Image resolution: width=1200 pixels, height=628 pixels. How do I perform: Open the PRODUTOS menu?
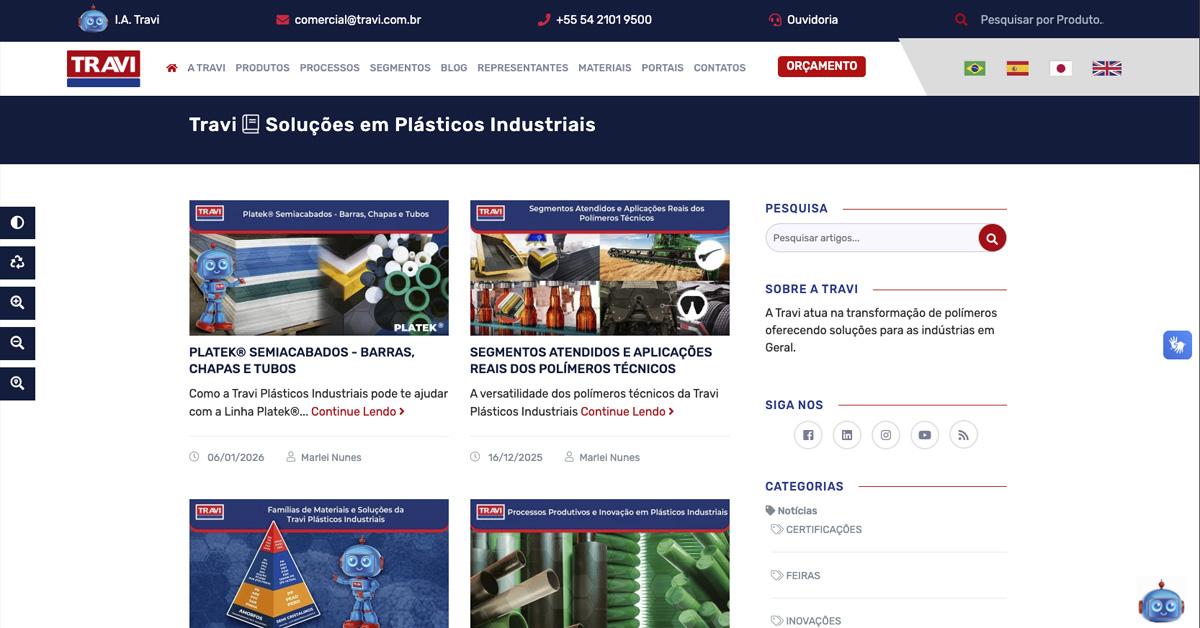[x=262, y=68]
